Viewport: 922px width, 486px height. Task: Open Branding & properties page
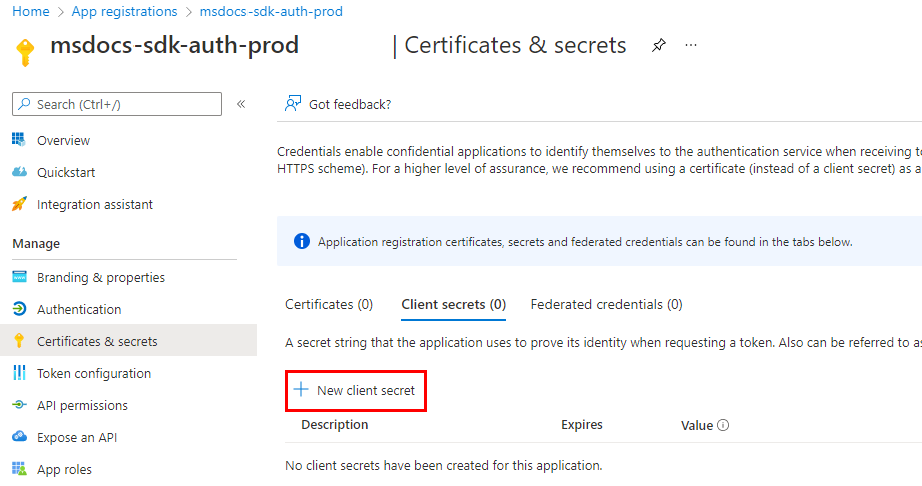click(100, 277)
